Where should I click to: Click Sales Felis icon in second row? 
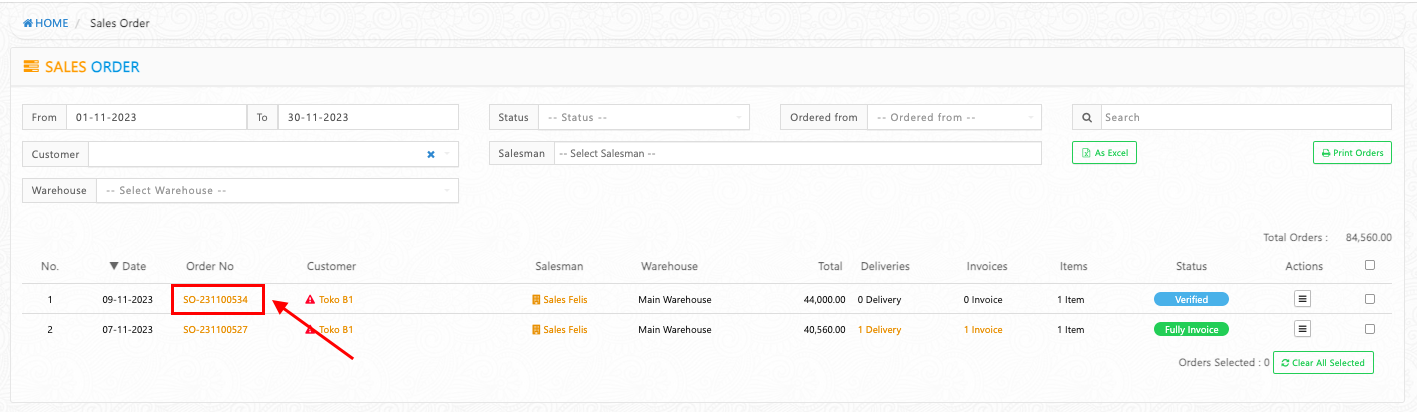536,330
